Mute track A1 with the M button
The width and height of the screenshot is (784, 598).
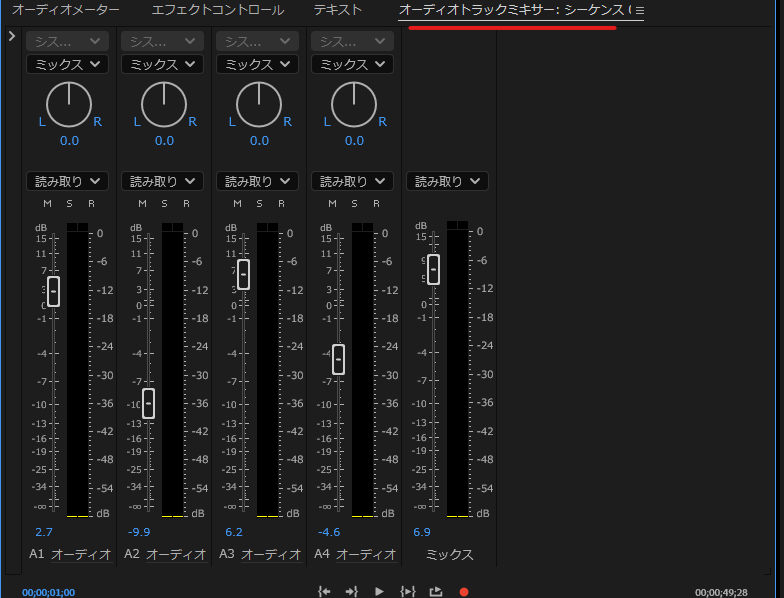point(46,204)
